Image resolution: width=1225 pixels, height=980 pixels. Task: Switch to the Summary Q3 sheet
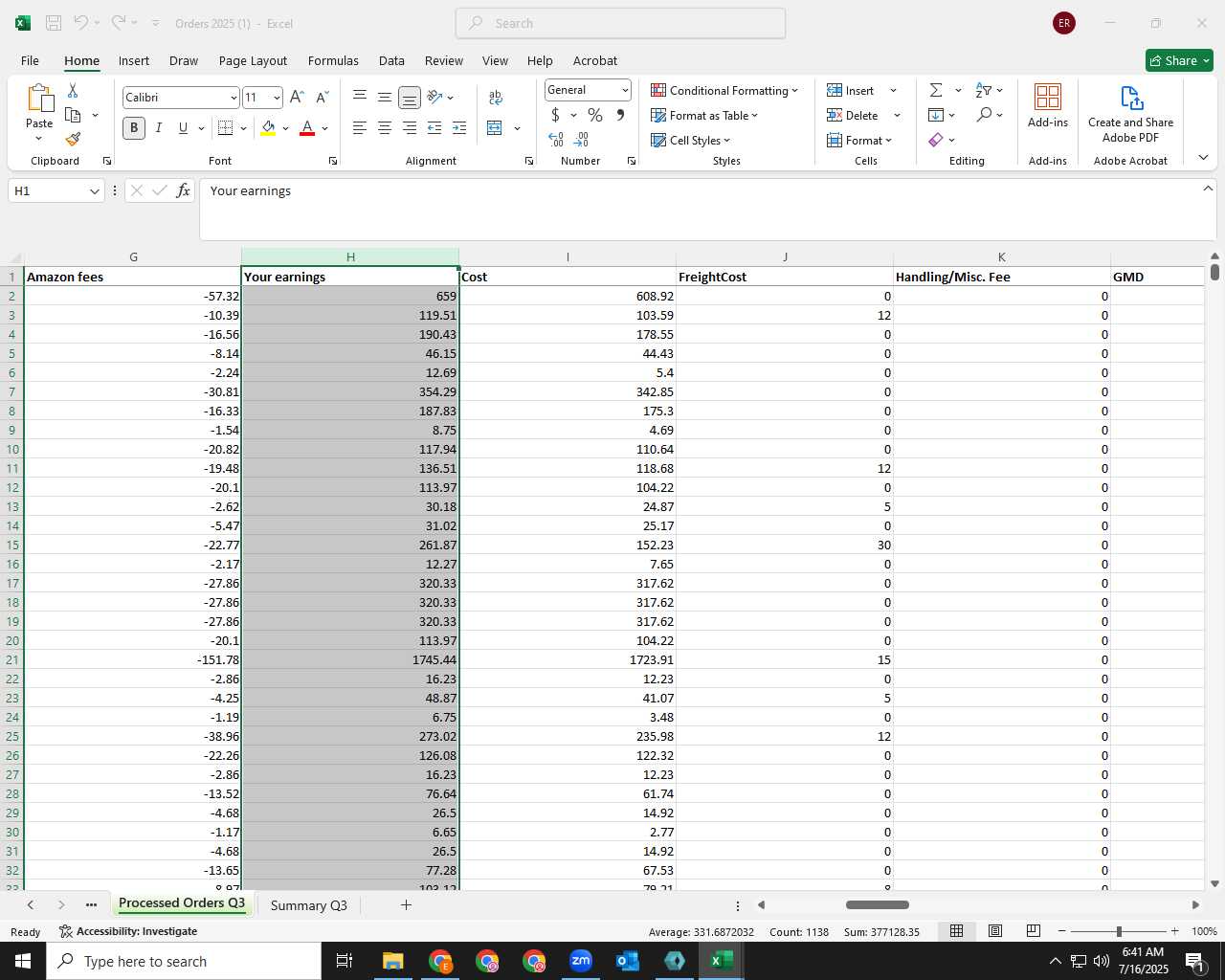point(308,905)
